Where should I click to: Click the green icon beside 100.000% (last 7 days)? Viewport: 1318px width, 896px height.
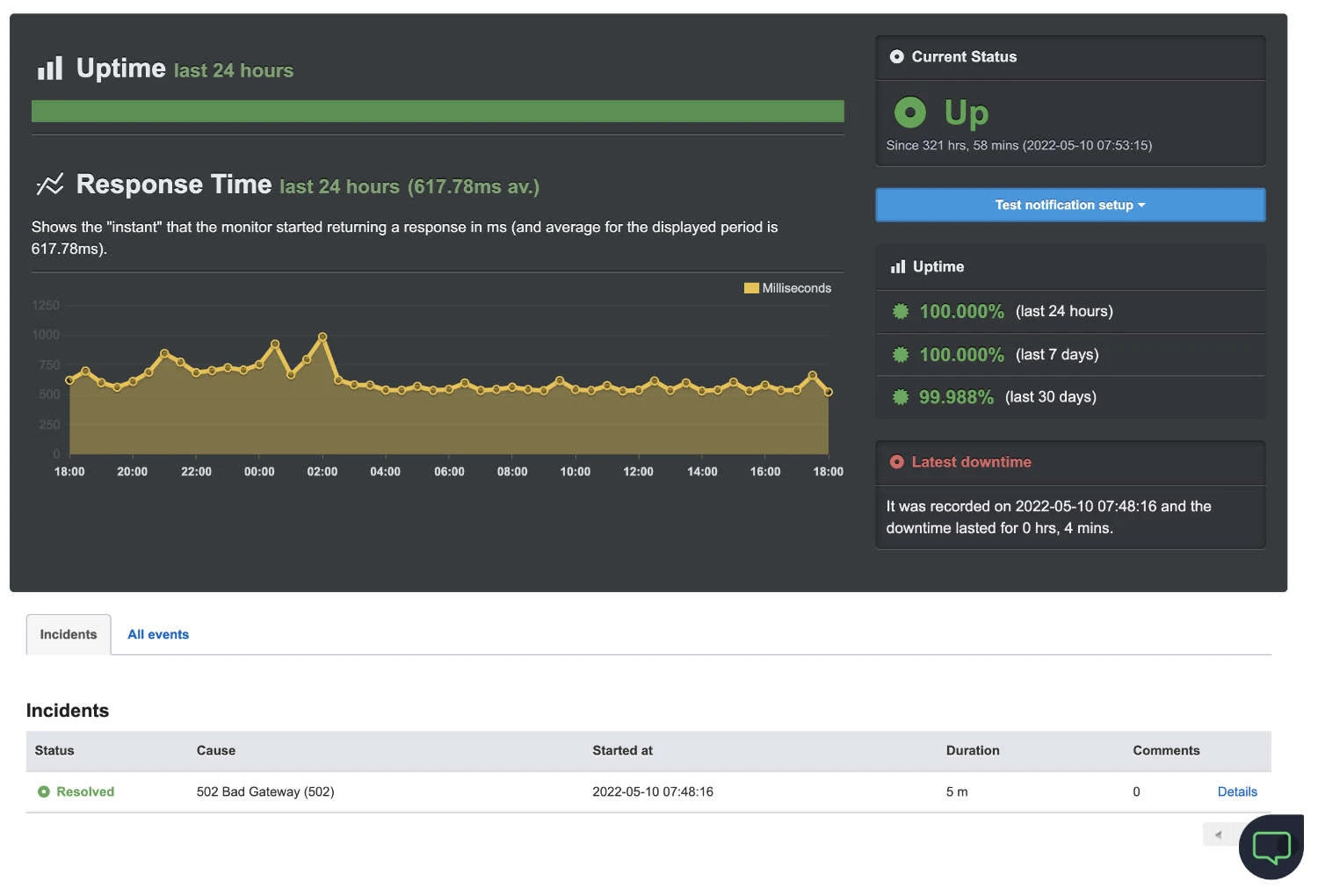tap(900, 354)
